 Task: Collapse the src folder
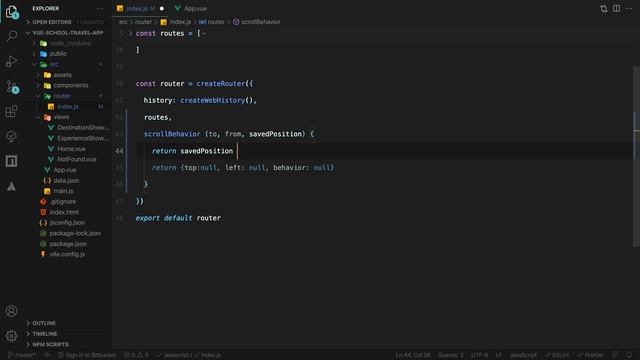point(54,64)
